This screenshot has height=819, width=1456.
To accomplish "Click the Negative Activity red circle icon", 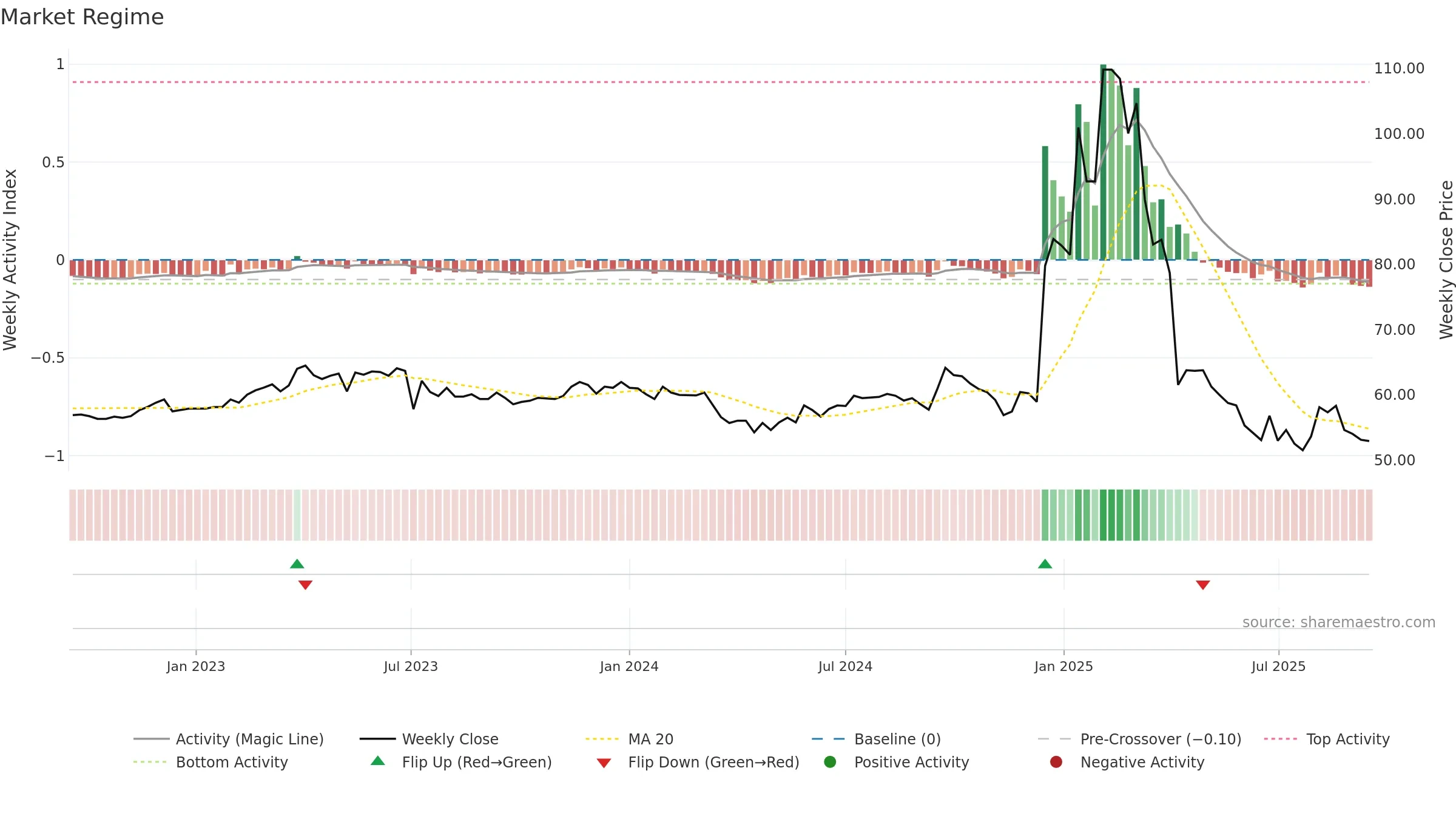I will click(x=1056, y=761).
